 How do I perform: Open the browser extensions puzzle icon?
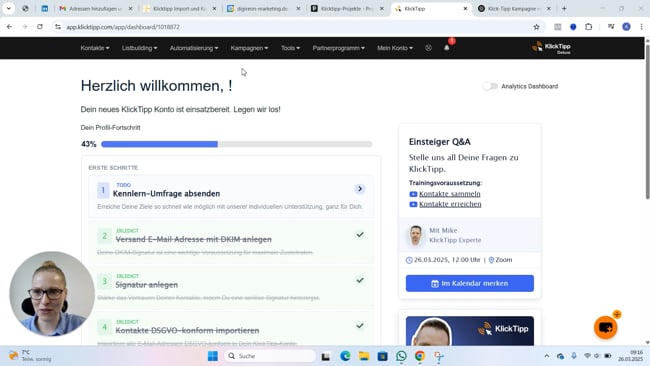(588, 27)
